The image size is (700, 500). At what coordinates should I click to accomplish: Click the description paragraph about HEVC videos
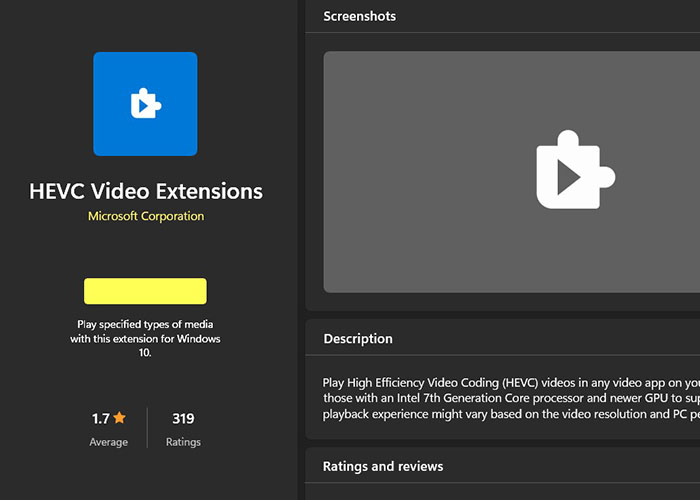[511, 398]
